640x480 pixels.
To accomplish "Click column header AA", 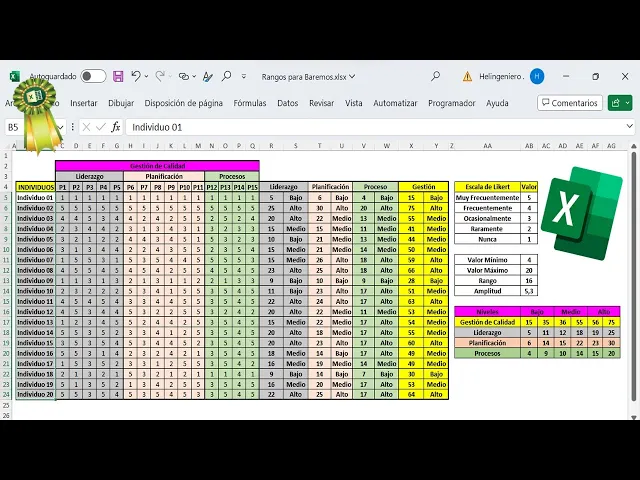I will click(x=487, y=146).
